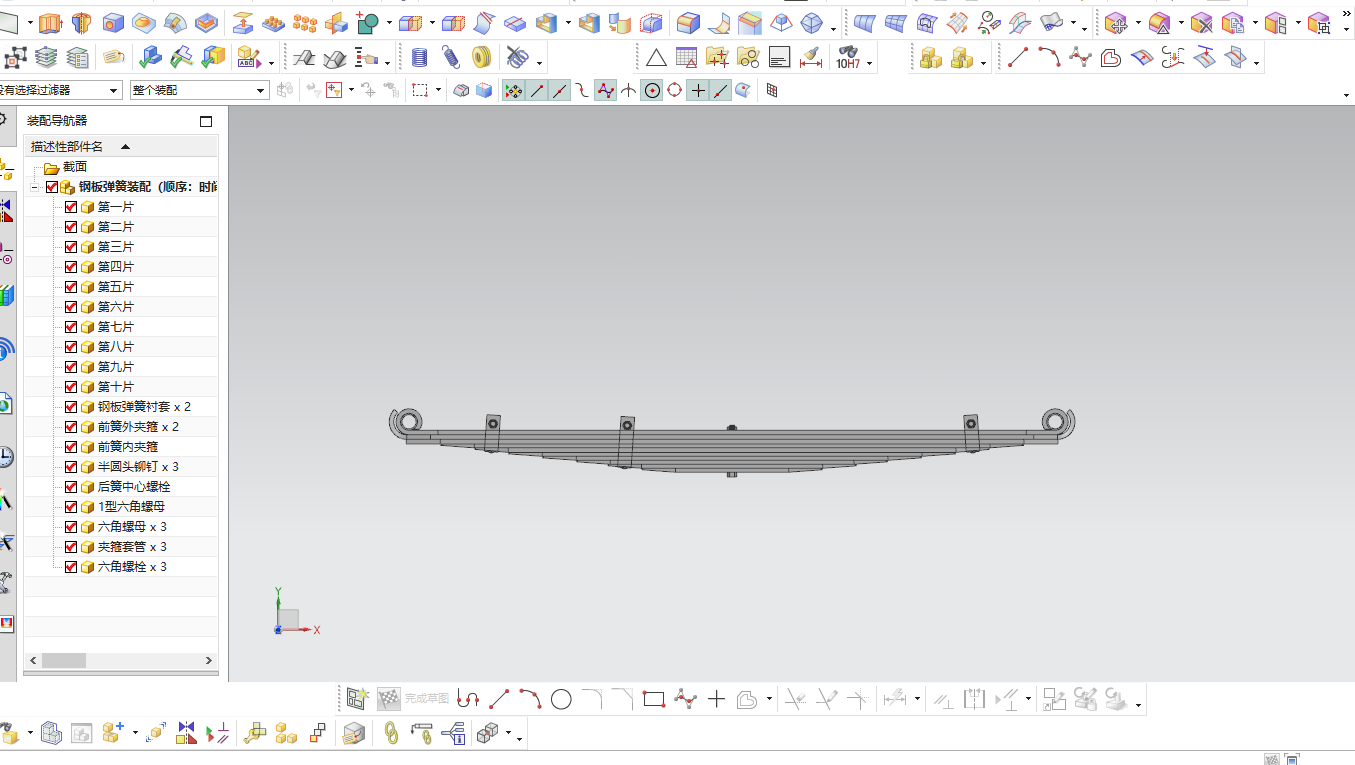Collapse the 钢板弹簧装配 assembly tree node
1355x765 pixels.
coord(36,187)
